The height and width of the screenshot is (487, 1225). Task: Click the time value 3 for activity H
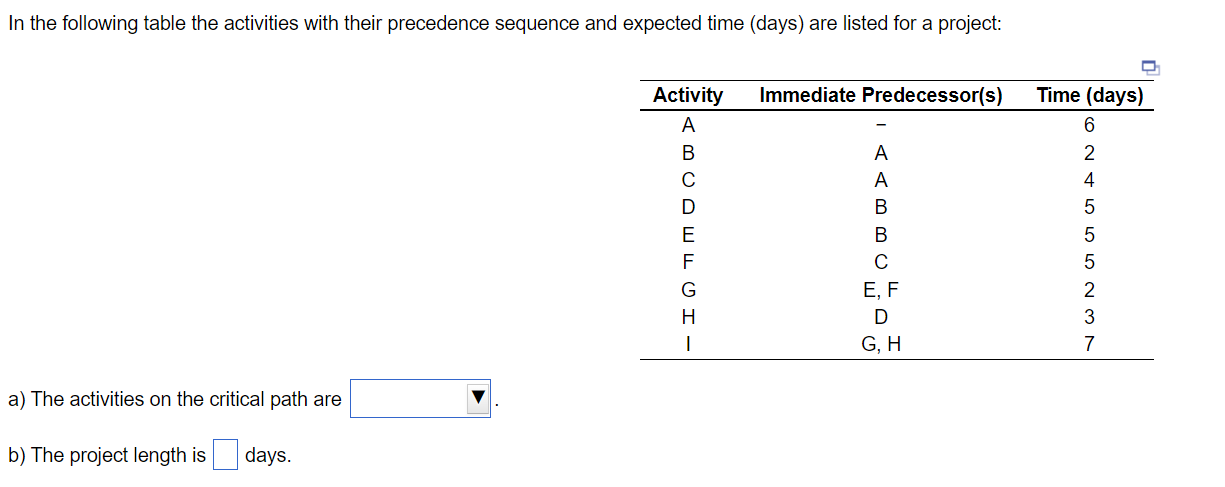tap(1090, 318)
